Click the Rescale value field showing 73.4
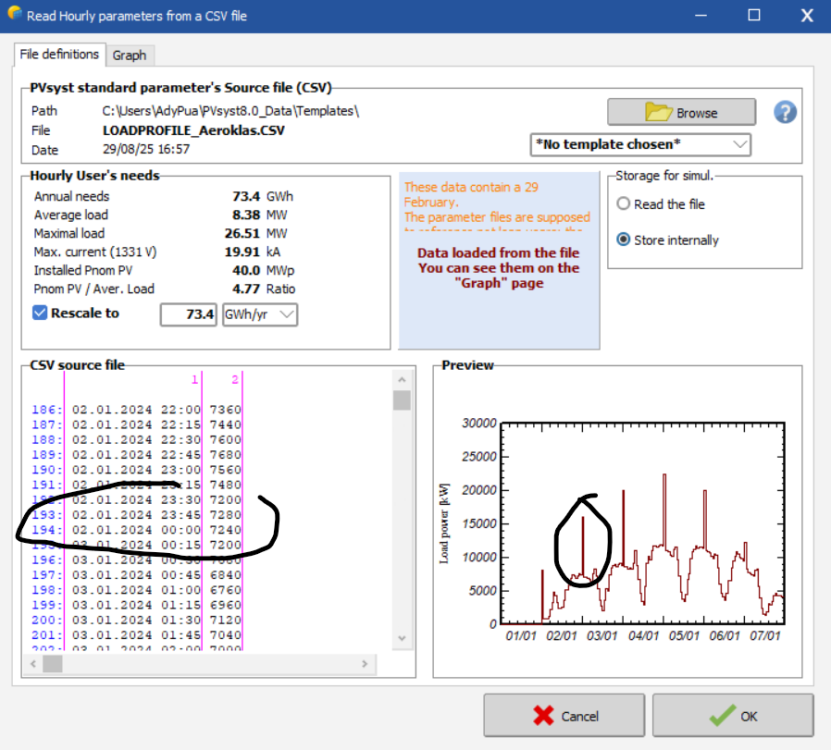Screen dimensions: 831x750 [x=189, y=315]
